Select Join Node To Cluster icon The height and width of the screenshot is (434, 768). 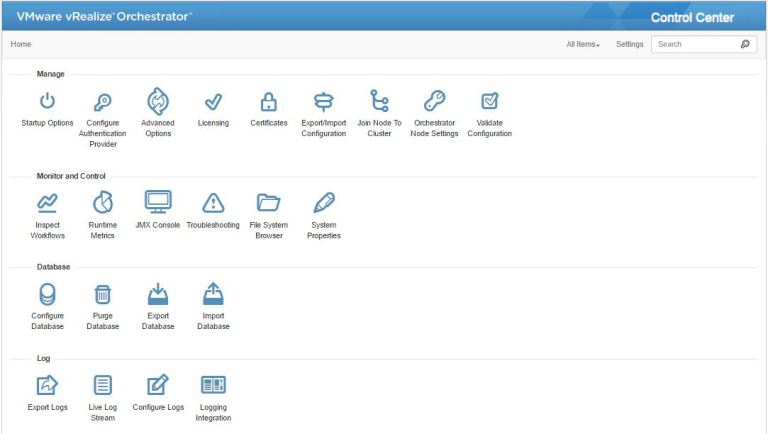[379, 101]
